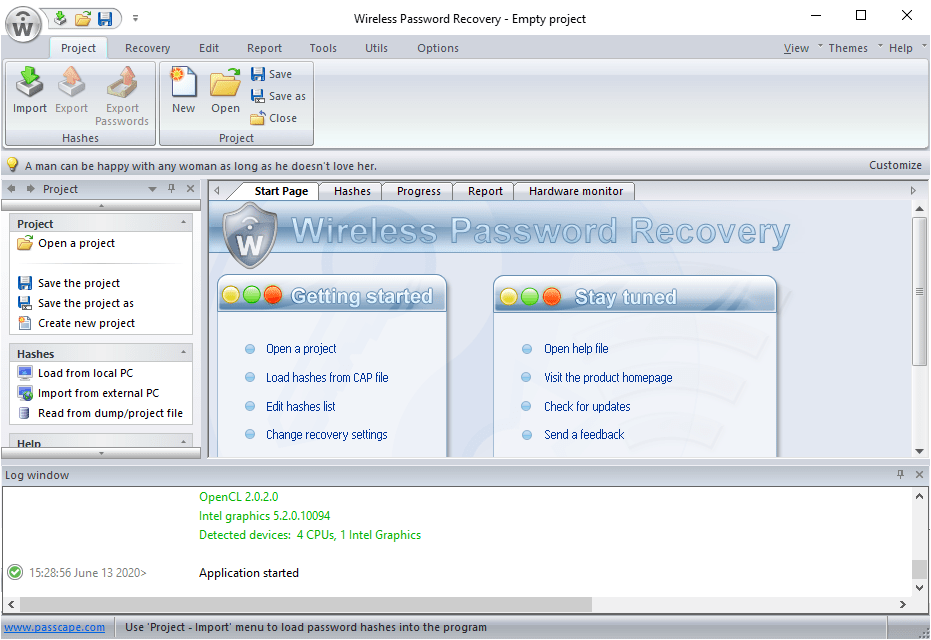This screenshot has width=931, height=640.
Task: Click the Customize tip bar link
Action: pyautogui.click(x=895, y=165)
